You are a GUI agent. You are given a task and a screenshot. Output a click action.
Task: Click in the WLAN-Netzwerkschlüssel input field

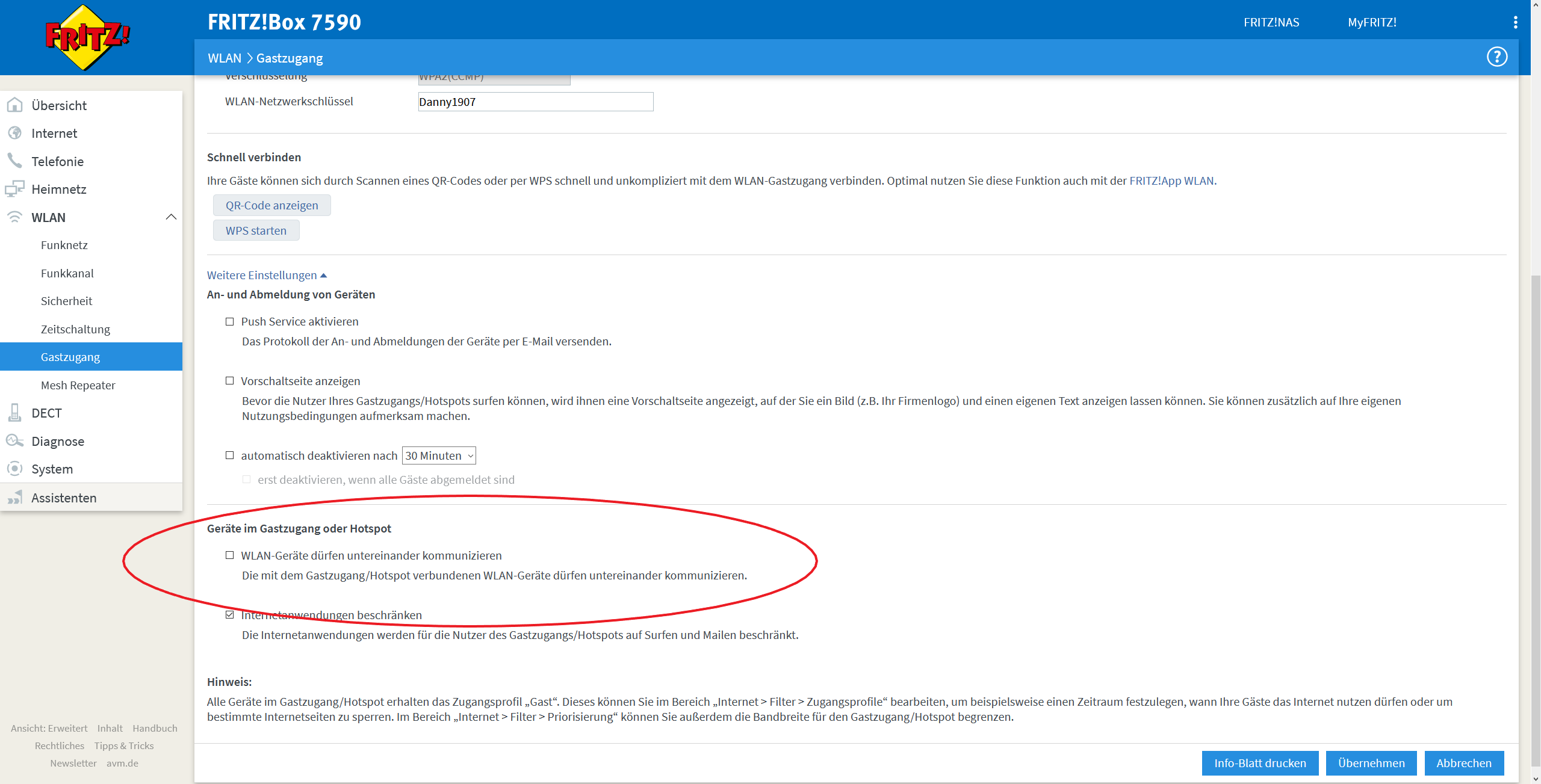pyautogui.click(x=535, y=102)
